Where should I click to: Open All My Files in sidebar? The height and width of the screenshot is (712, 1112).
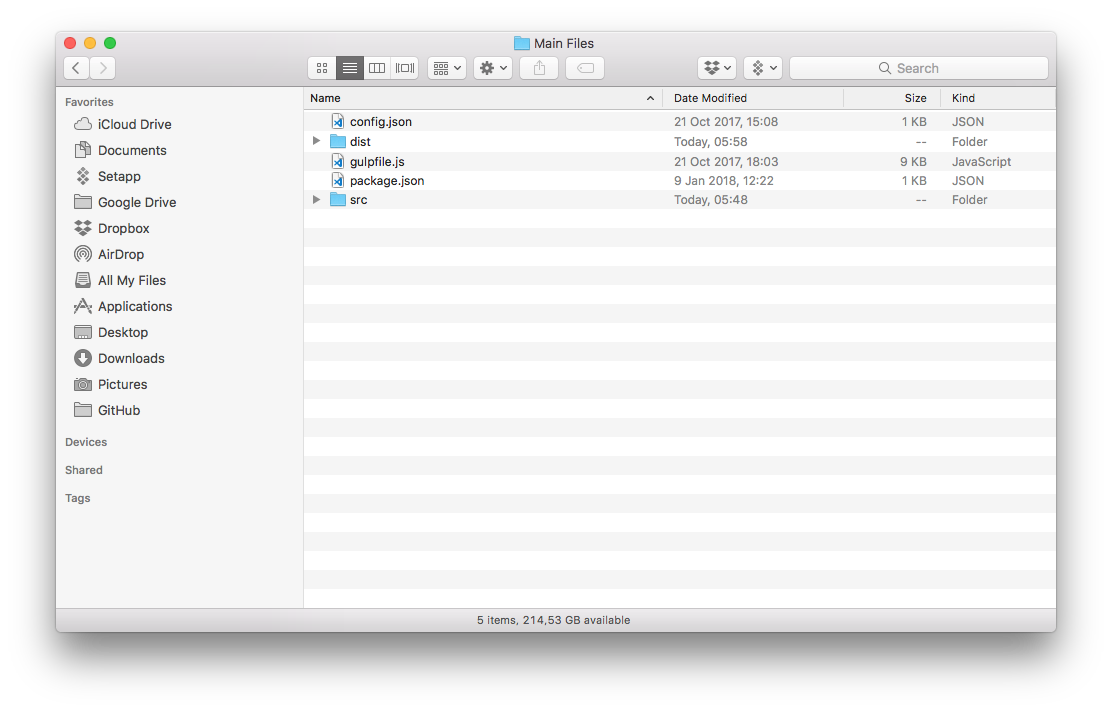pos(120,280)
